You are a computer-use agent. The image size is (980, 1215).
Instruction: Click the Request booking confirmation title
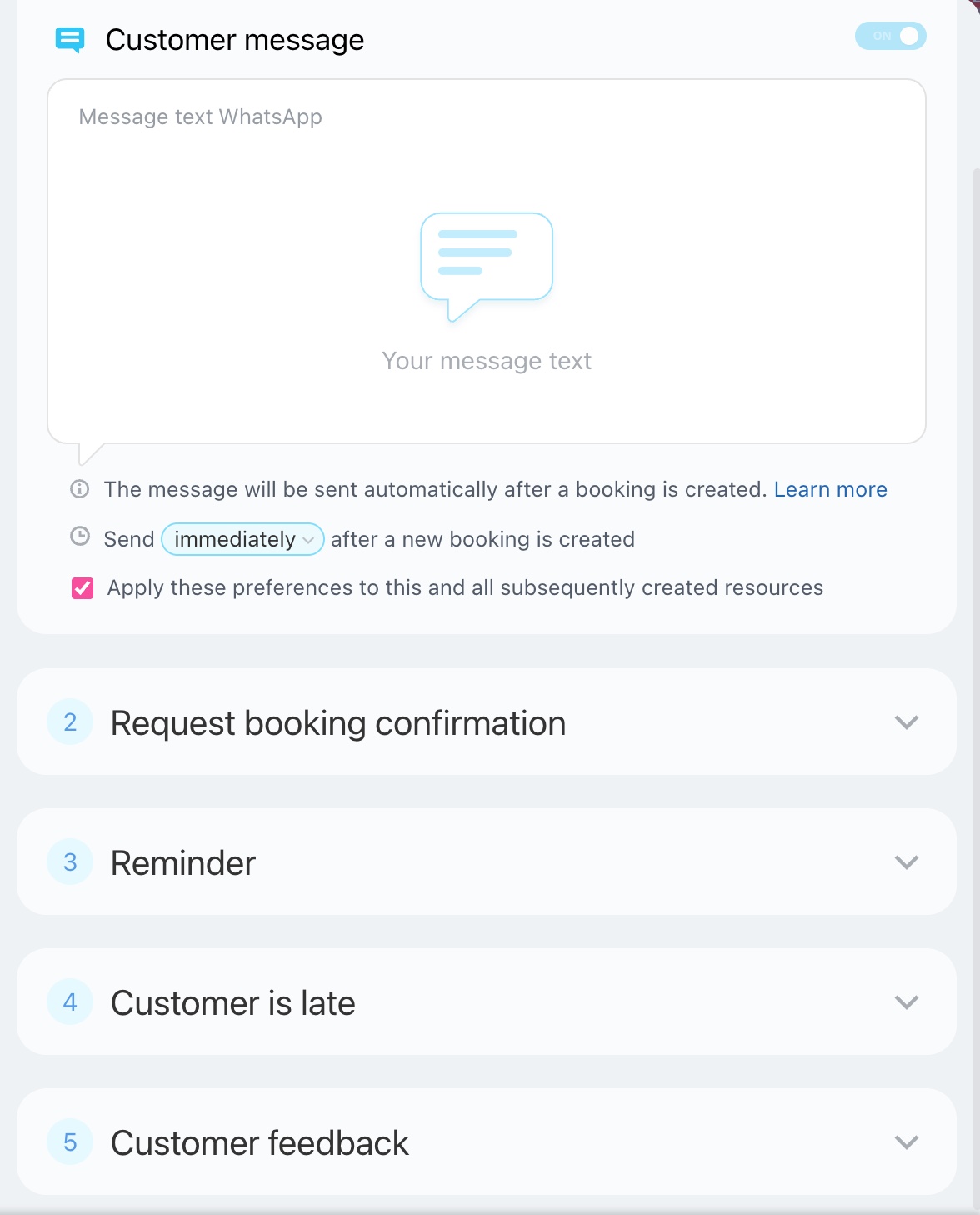tap(338, 723)
